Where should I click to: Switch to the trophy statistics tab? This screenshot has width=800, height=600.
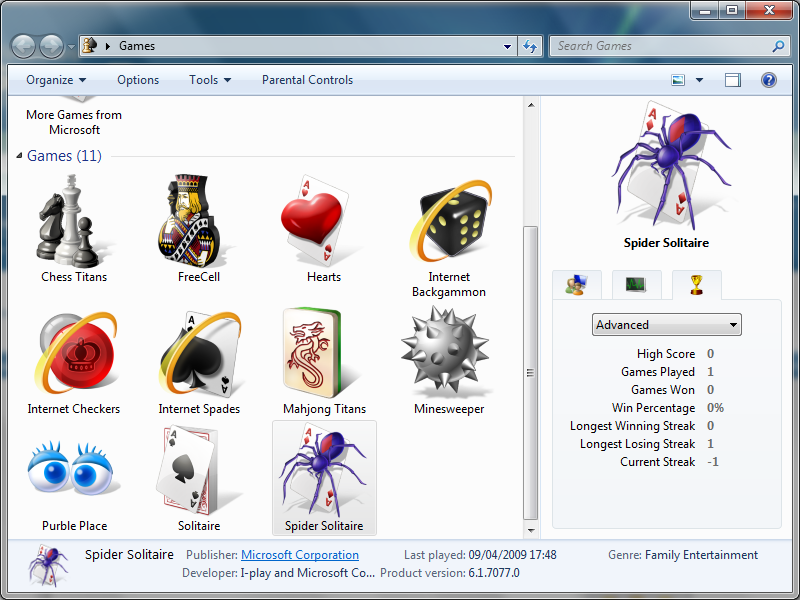click(696, 285)
